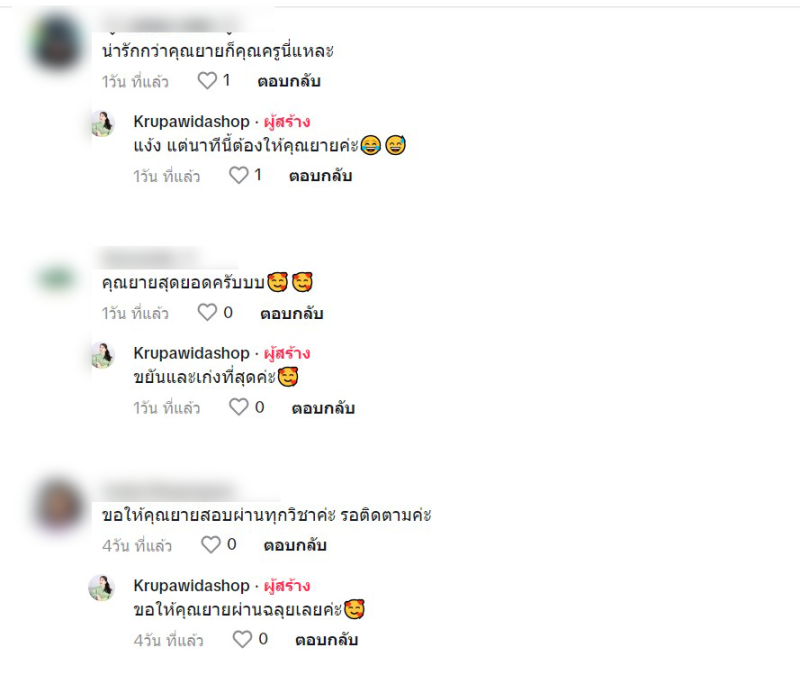The image size is (800, 675).
Task: Like the comment "ขอให้คุณยายสอบผ่านทุกวิชาค่ะ"
Action: pos(211,545)
